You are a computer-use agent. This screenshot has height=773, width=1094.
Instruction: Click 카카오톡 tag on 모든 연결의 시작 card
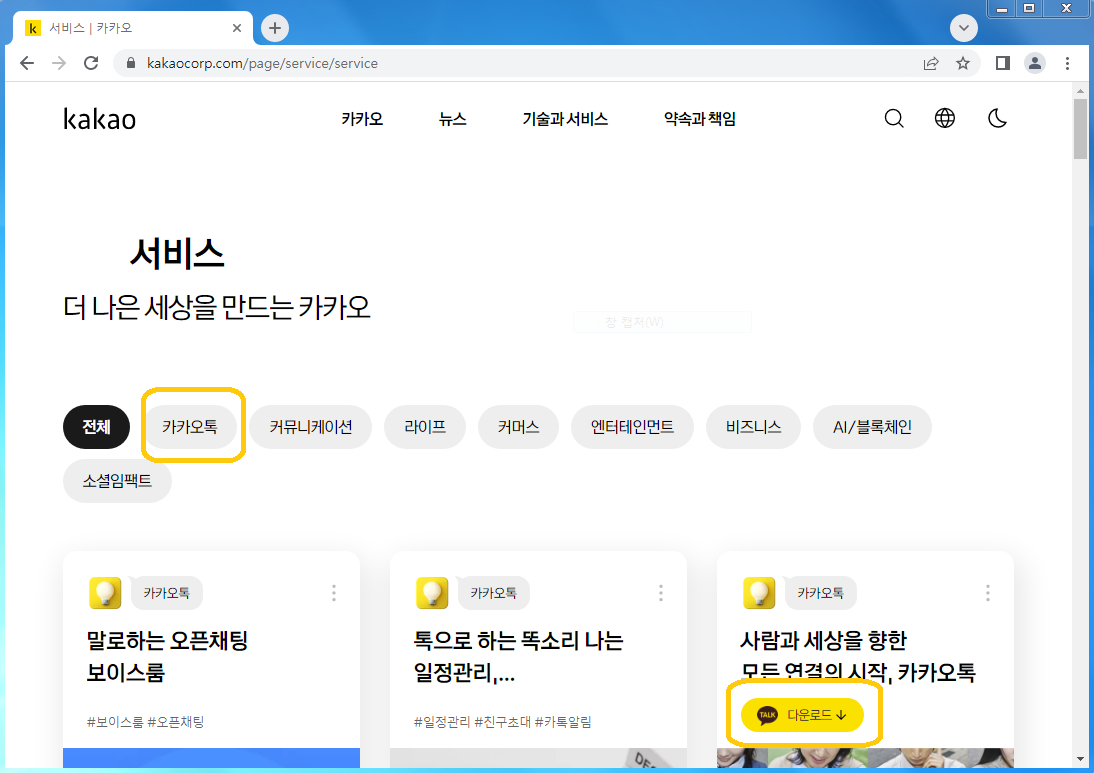820,593
